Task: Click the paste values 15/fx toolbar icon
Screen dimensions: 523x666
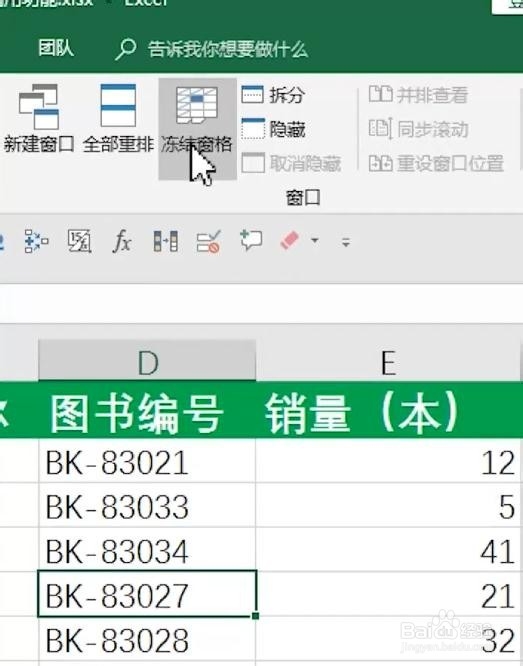Action: 79,241
